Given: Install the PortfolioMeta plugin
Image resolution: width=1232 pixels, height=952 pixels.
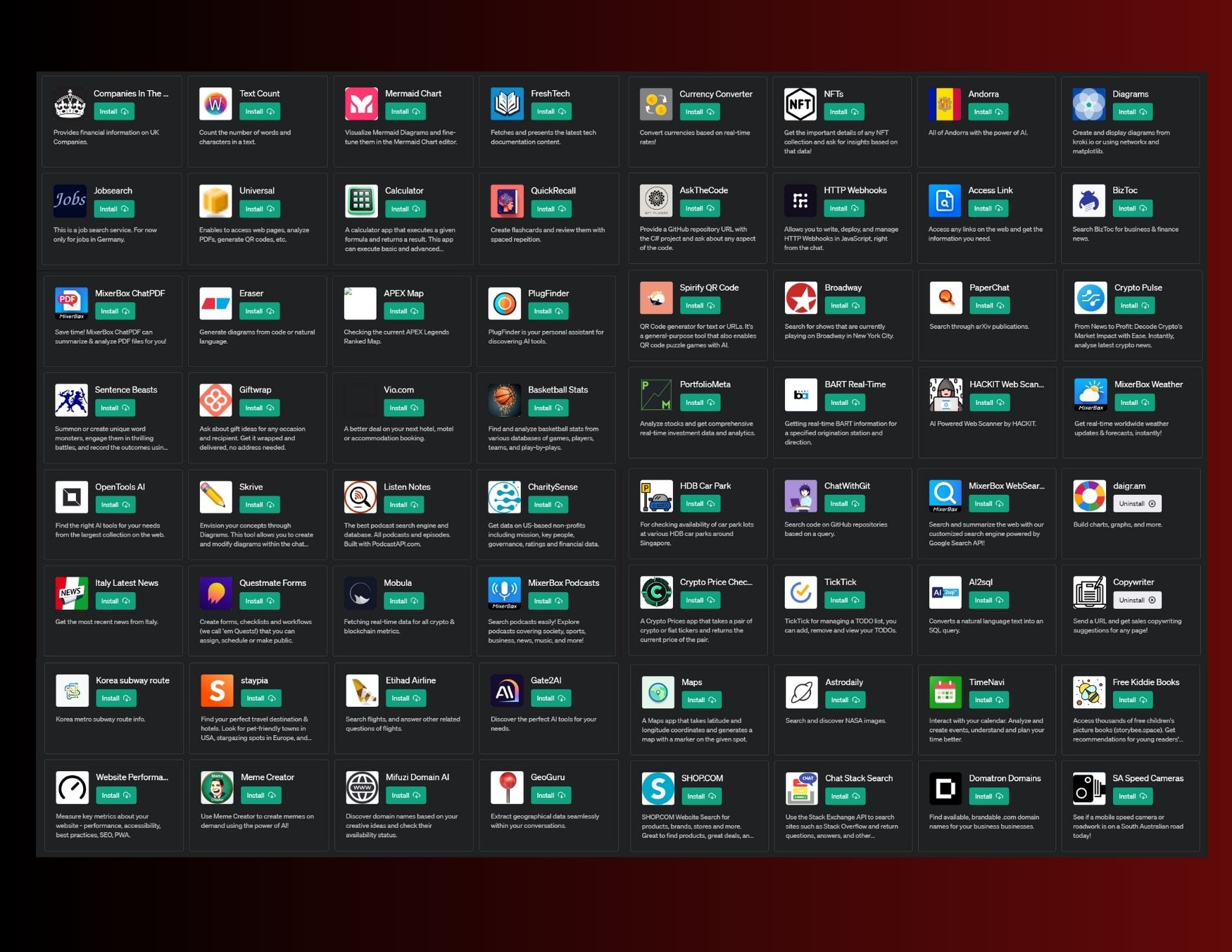Looking at the screenshot, I should 700,403.
